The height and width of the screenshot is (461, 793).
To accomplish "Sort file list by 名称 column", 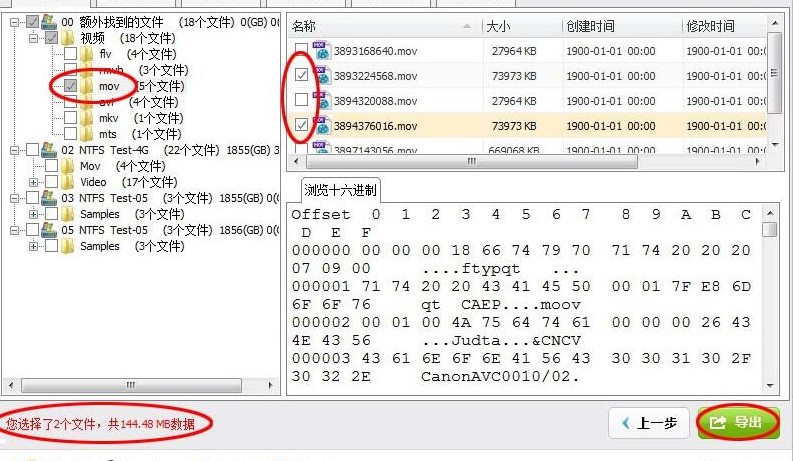I will point(385,26).
